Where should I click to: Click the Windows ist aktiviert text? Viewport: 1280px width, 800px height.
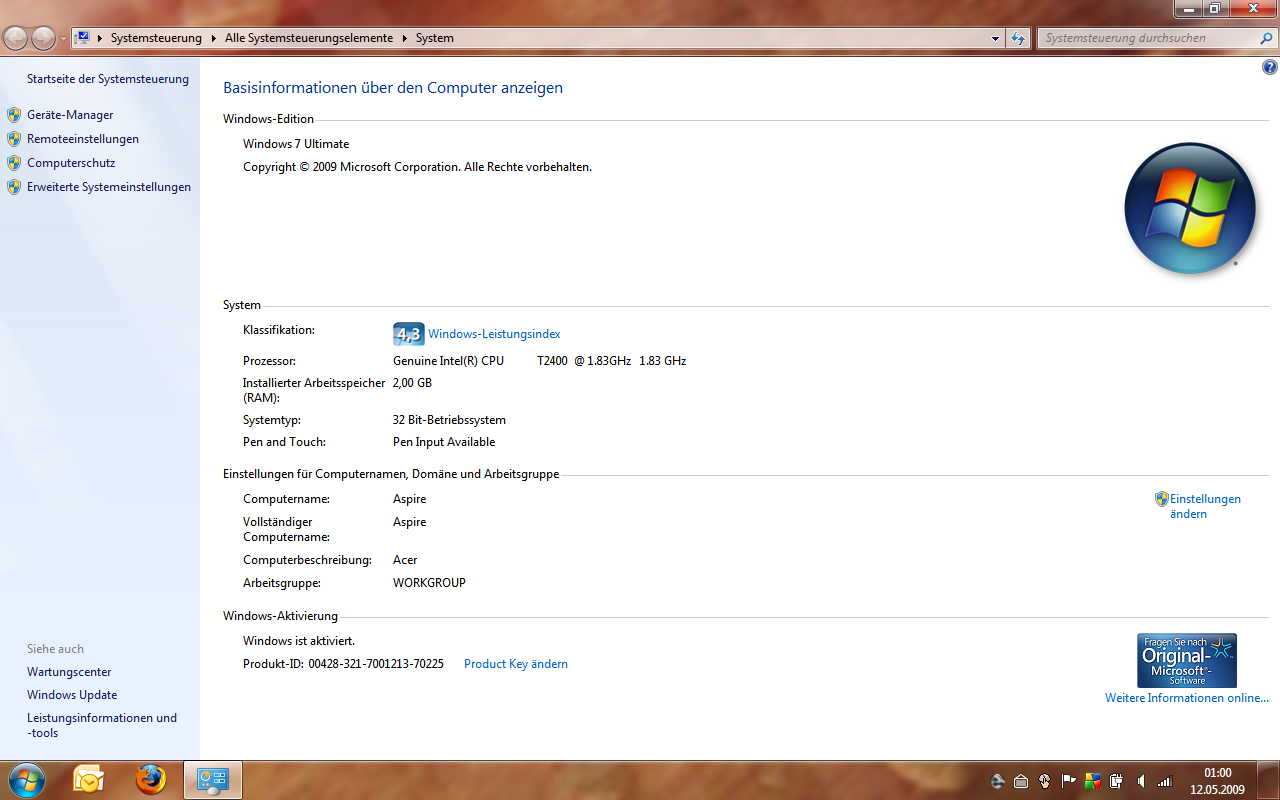pyautogui.click(x=299, y=641)
